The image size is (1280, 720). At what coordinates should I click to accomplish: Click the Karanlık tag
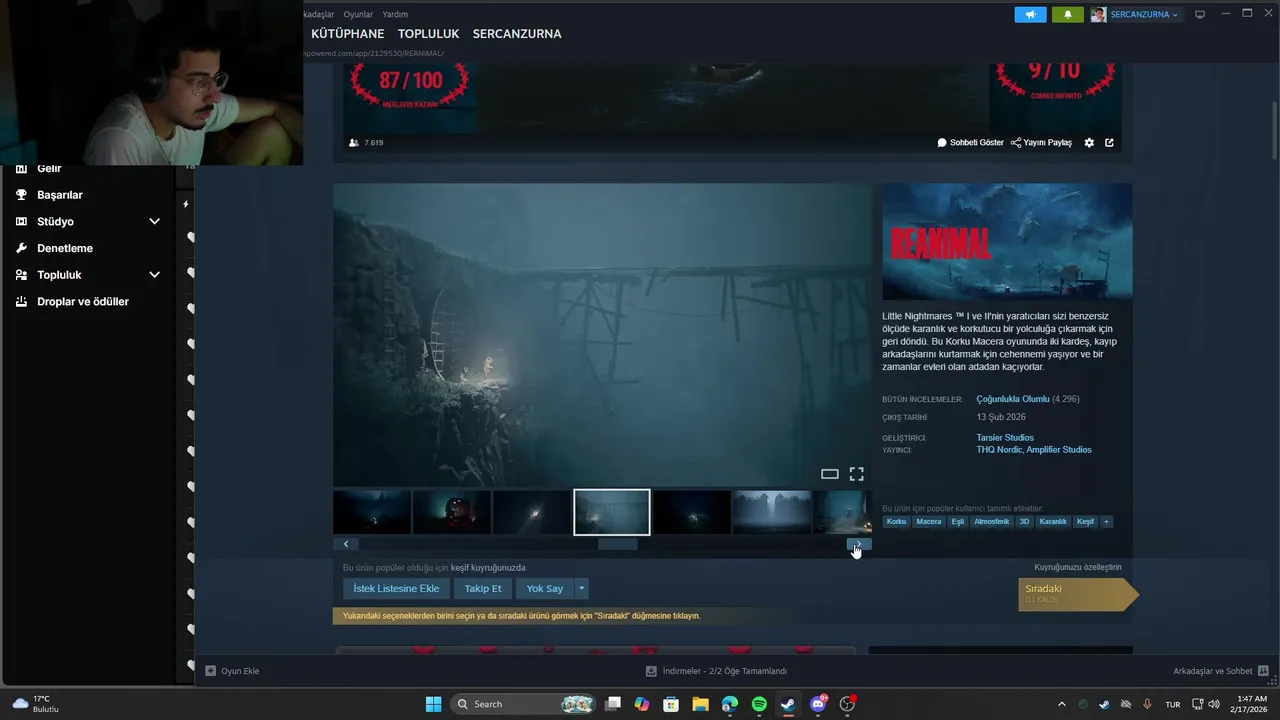click(1053, 521)
